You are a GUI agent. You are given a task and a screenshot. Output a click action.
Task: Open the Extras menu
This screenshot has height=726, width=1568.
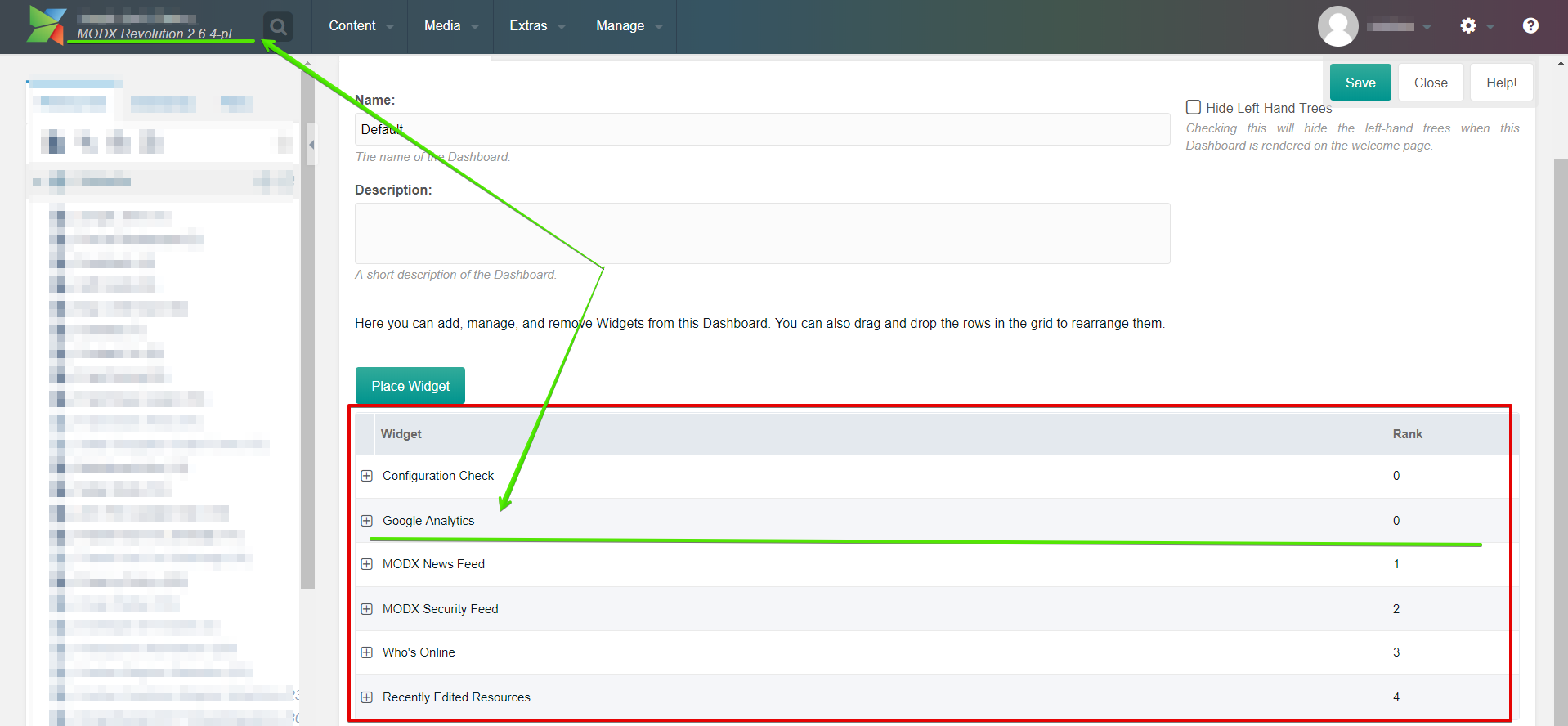pyautogui.click(x=537, y=26)
